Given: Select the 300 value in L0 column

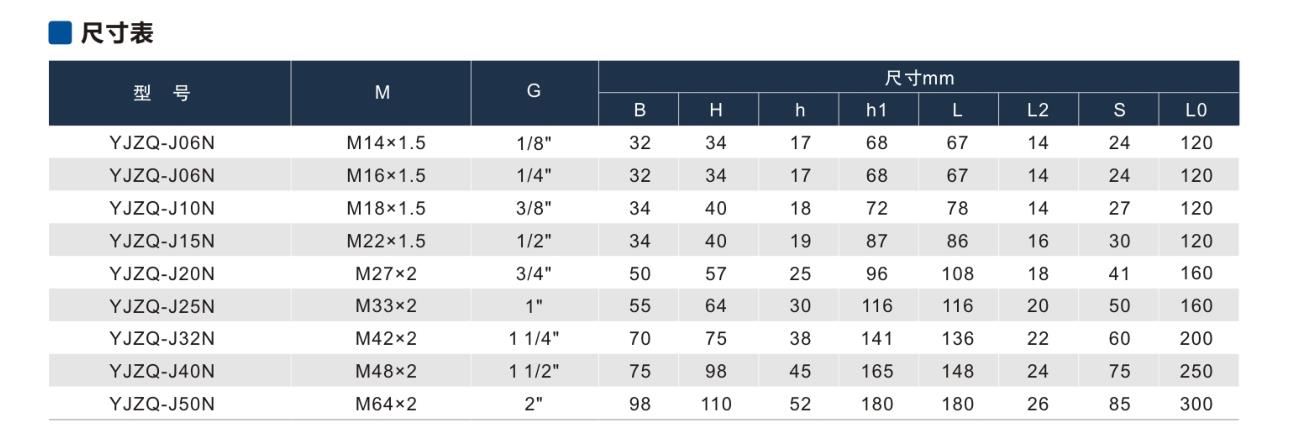Looking at the screenshot, I should click(1196, 404).
